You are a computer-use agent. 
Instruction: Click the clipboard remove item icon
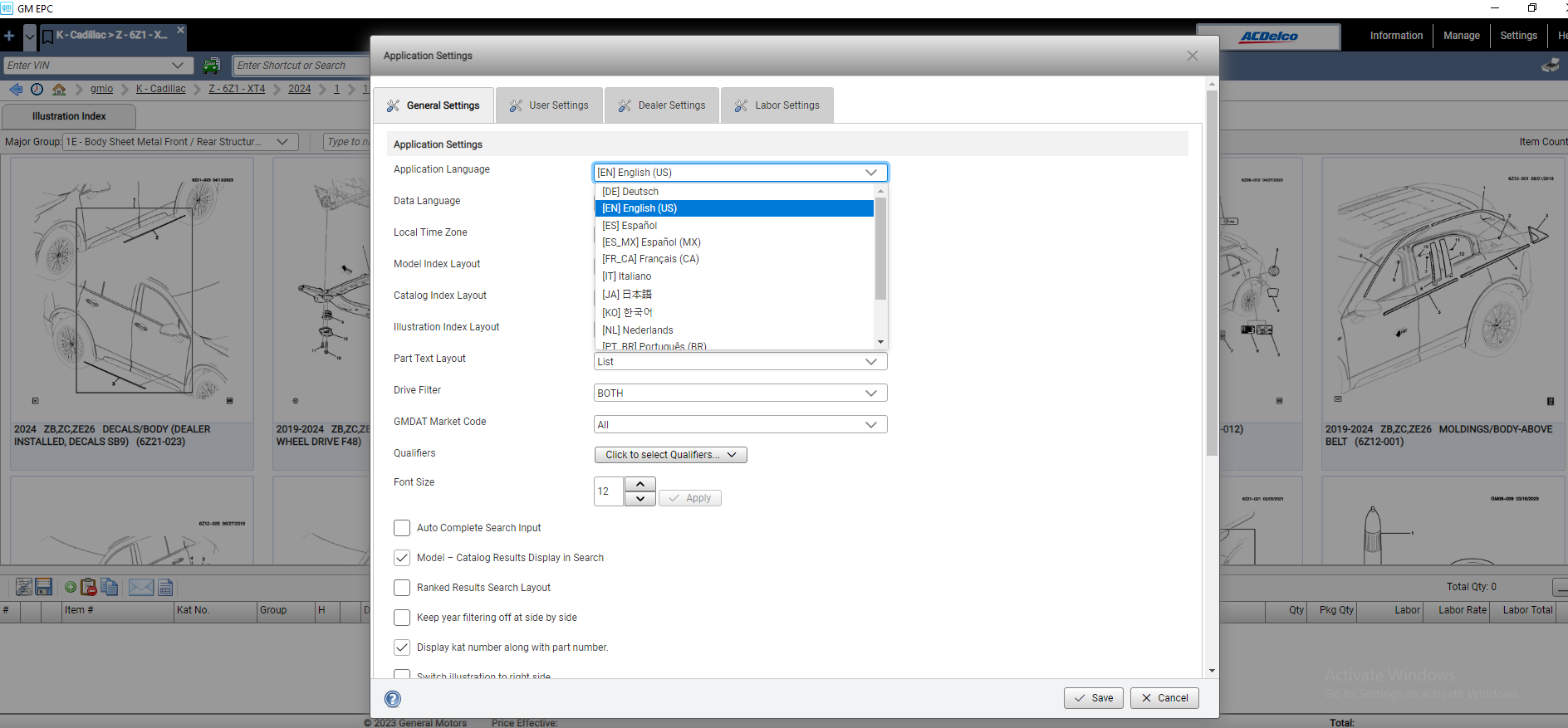point(88,587)
